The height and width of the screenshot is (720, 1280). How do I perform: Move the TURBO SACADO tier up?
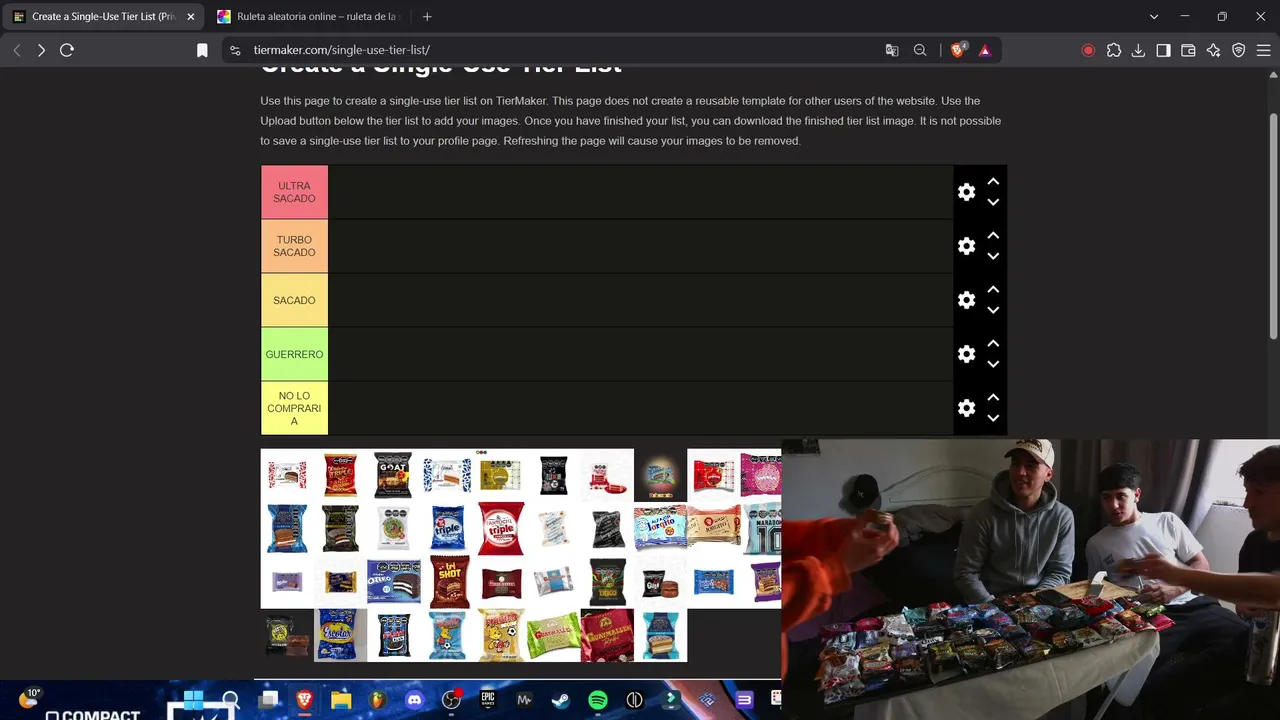[993, 235]
